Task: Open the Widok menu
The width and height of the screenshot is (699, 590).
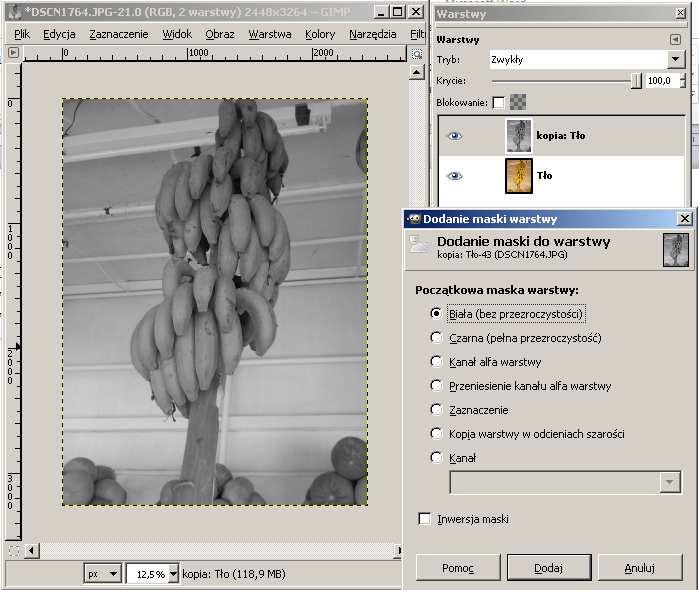Action: click(x=177, y=34)
